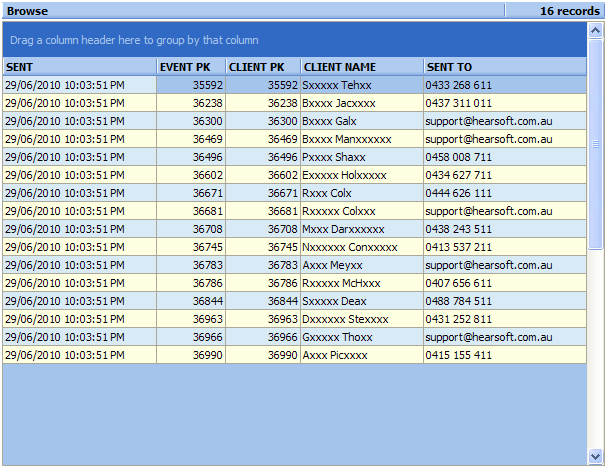Select client name Axxx Picxxxx
This screenshot has width=607, height=468.
click(334, 355)
